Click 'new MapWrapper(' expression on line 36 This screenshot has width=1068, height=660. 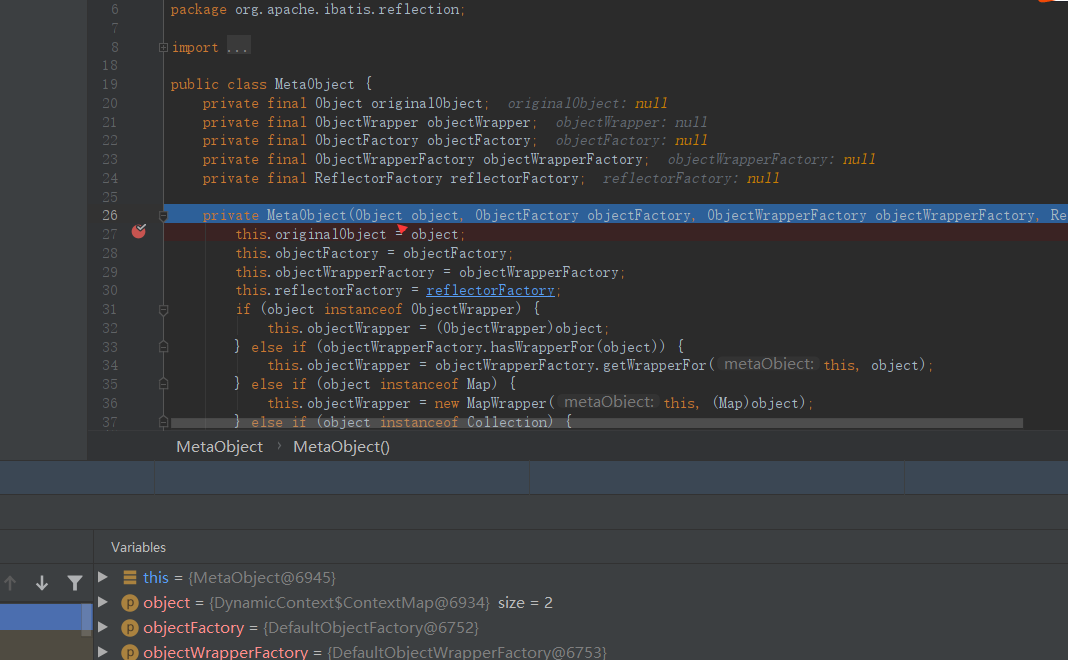[x=494, y=403]
